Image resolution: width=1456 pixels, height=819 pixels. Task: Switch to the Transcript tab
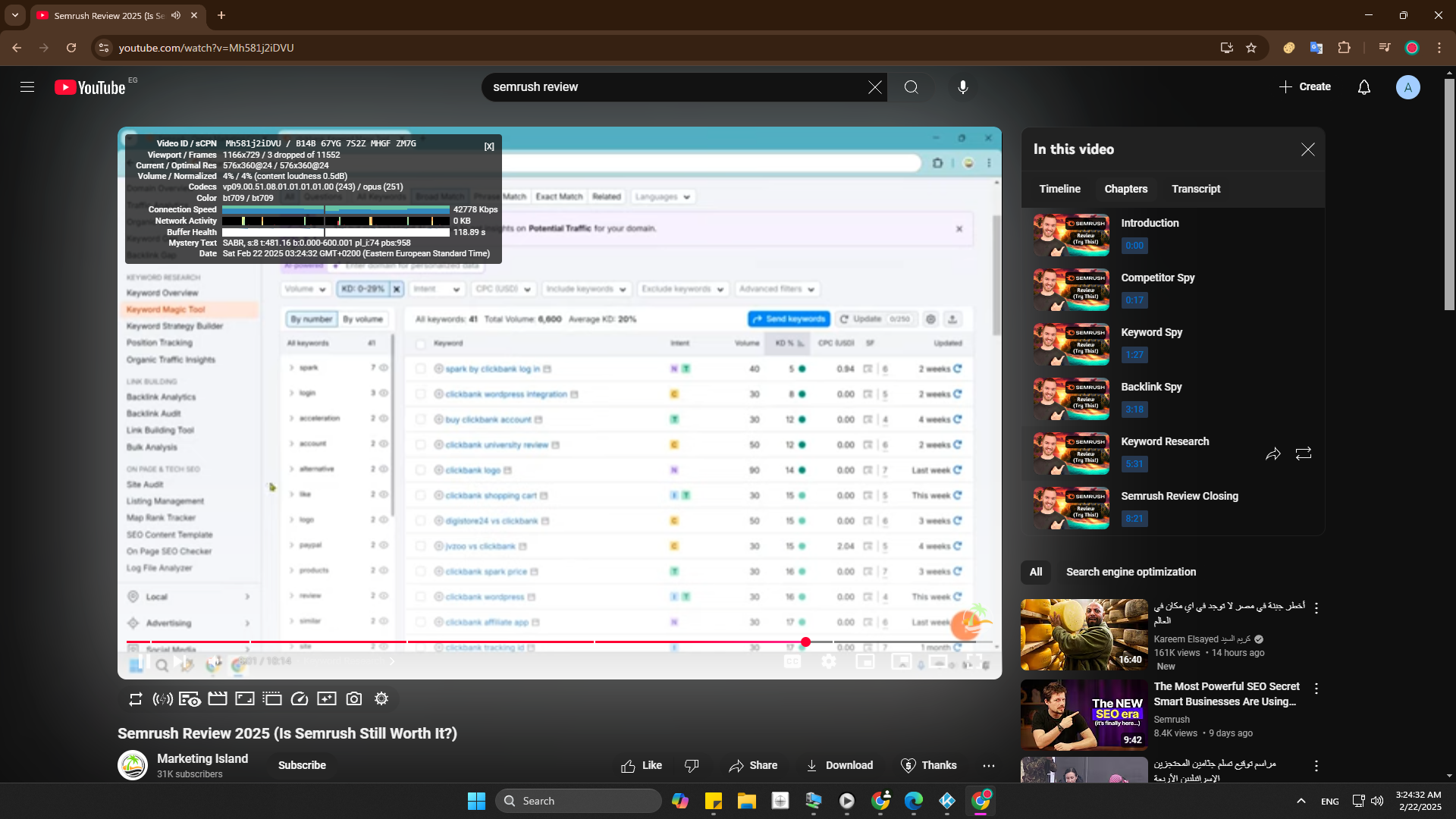pos(1196,189)
